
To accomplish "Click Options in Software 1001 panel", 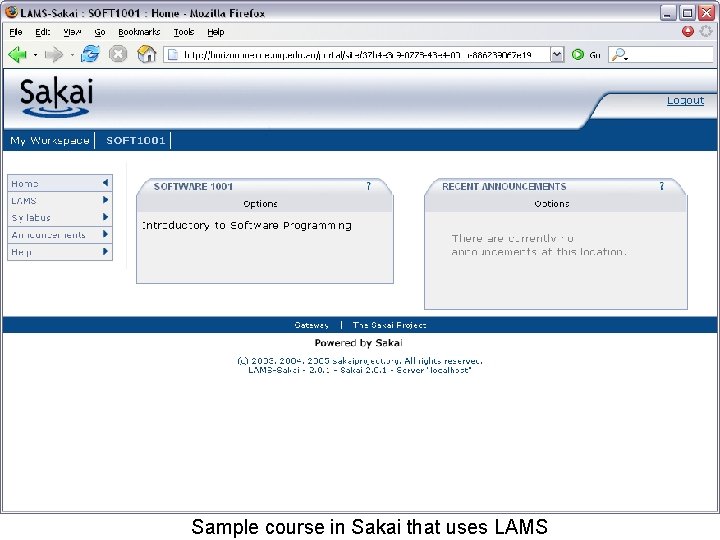I will pos(260,203).
